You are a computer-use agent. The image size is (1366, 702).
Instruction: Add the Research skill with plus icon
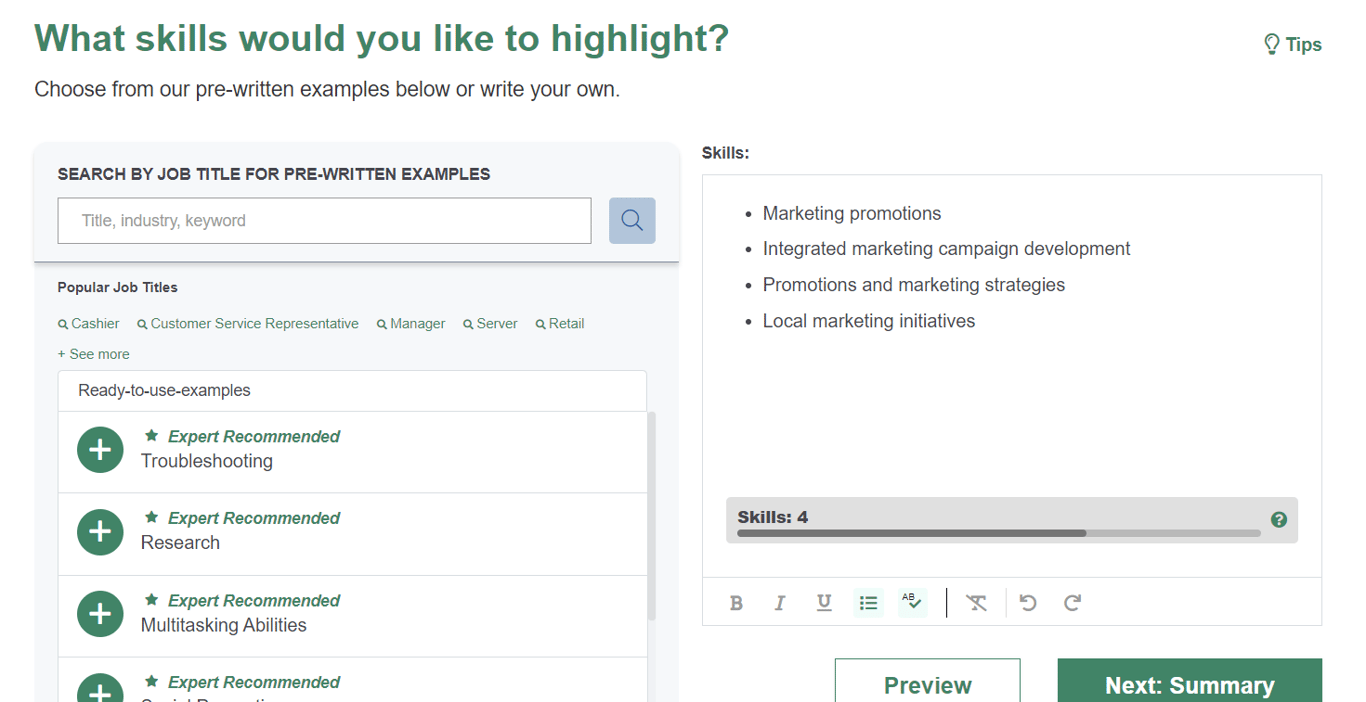100,532
